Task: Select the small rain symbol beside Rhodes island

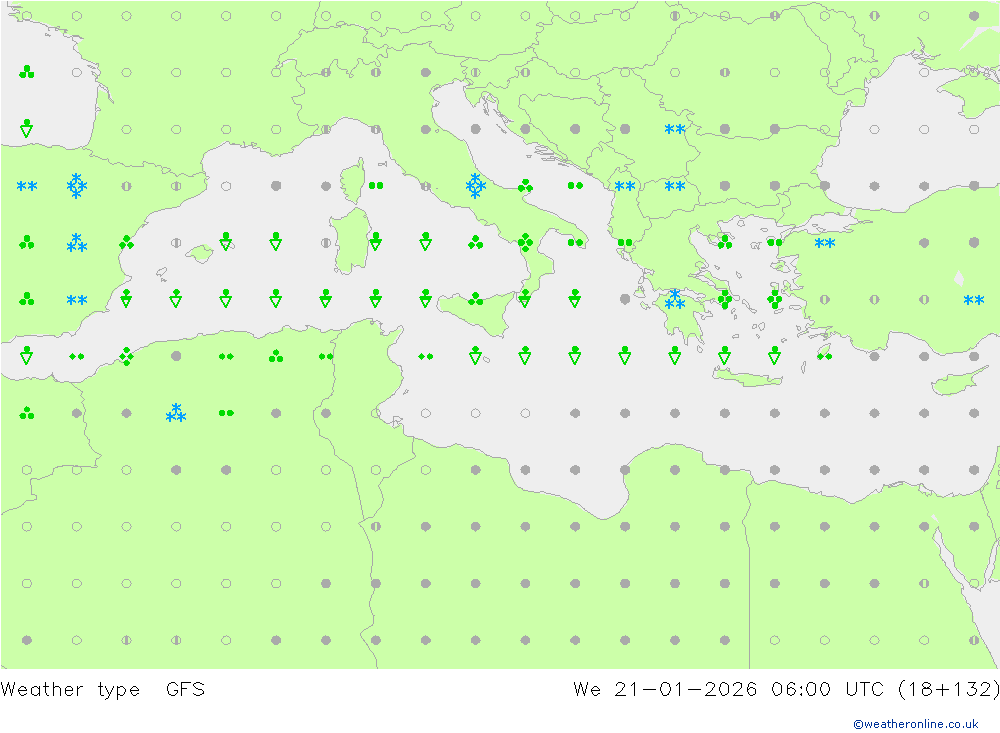Action: point(825,356)
